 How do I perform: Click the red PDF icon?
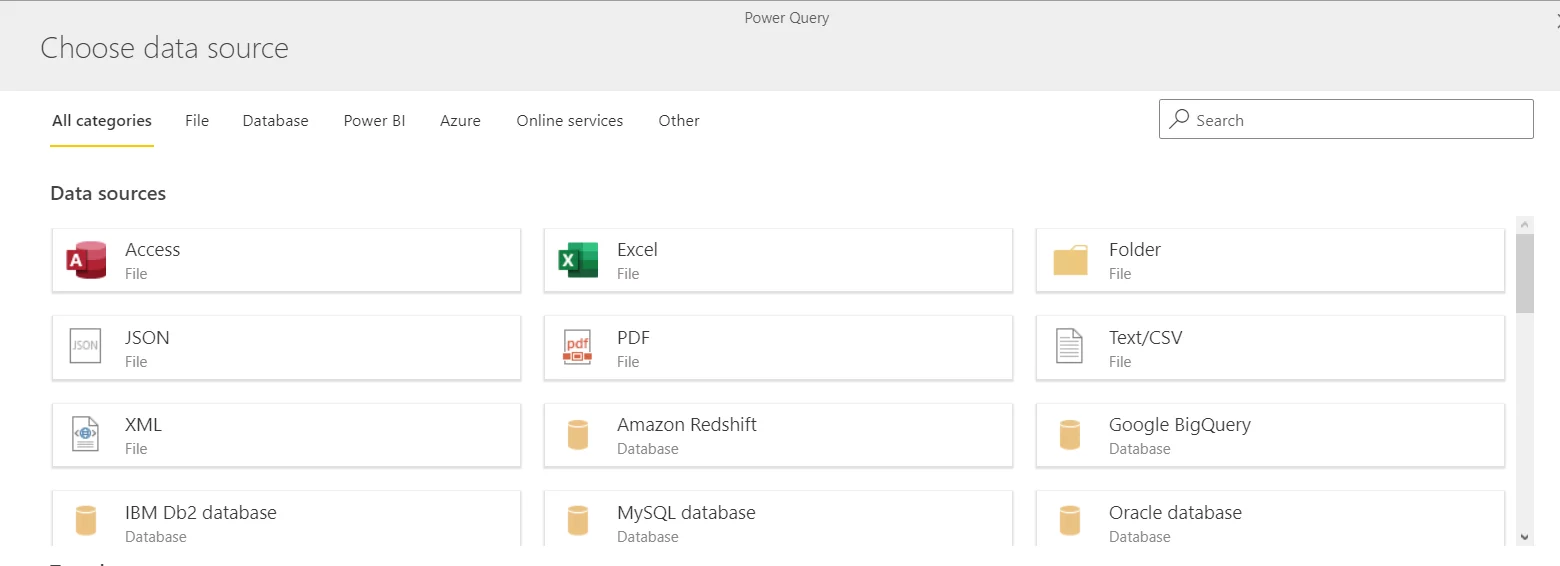[578, 347]
